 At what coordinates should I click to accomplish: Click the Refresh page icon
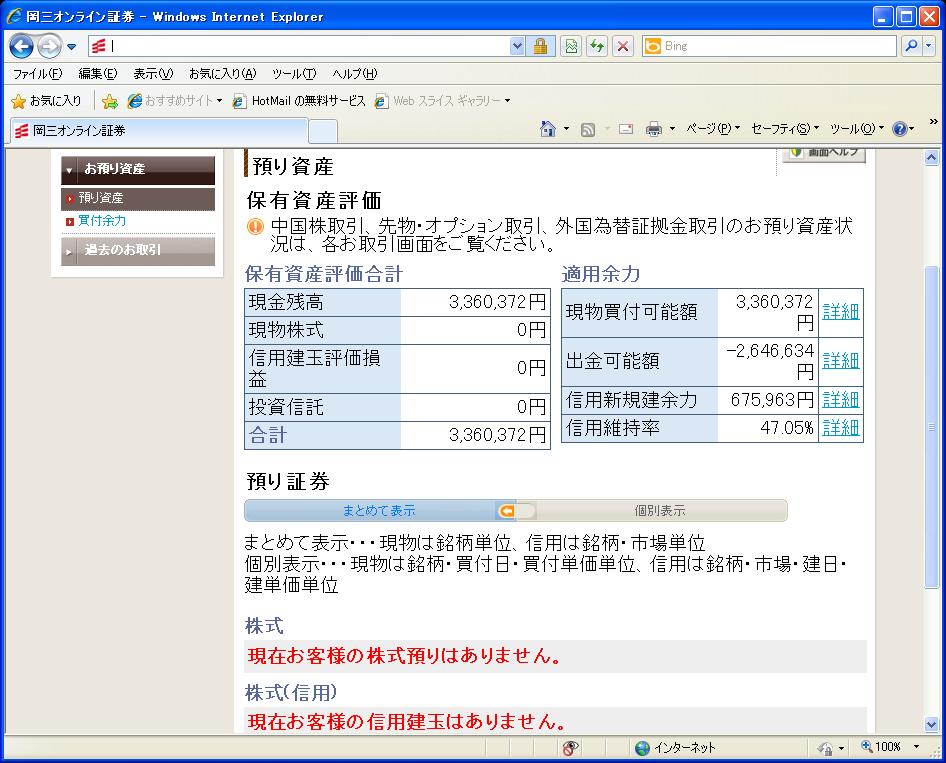[597, 46]
